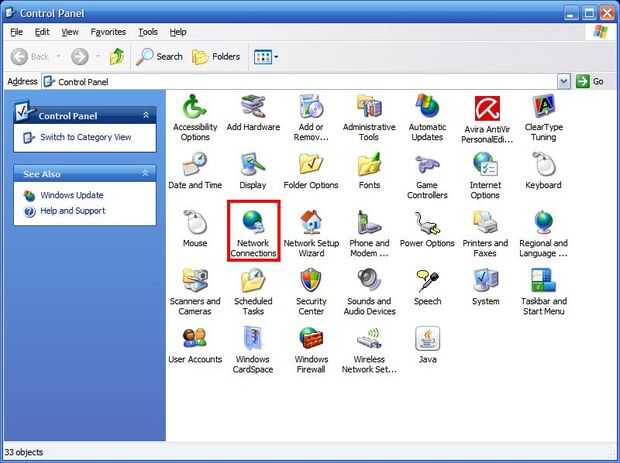Open Help and Support link
620x463 pixels.
tap(73, 211)
